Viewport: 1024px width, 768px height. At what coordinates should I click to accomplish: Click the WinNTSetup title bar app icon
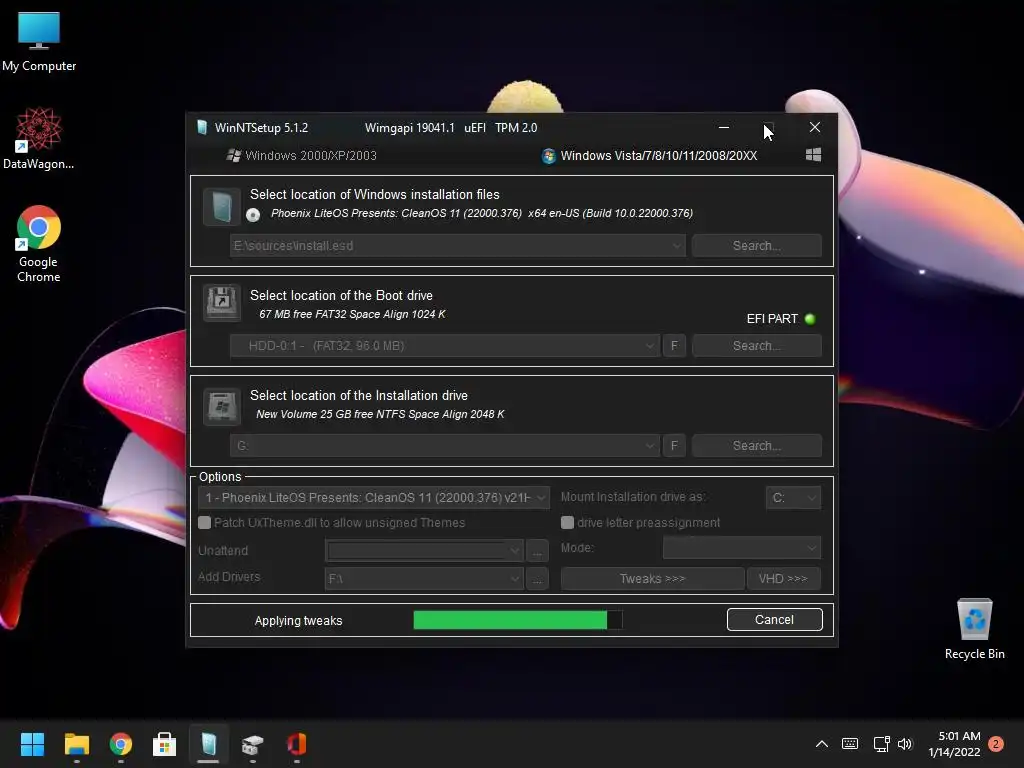202,127
